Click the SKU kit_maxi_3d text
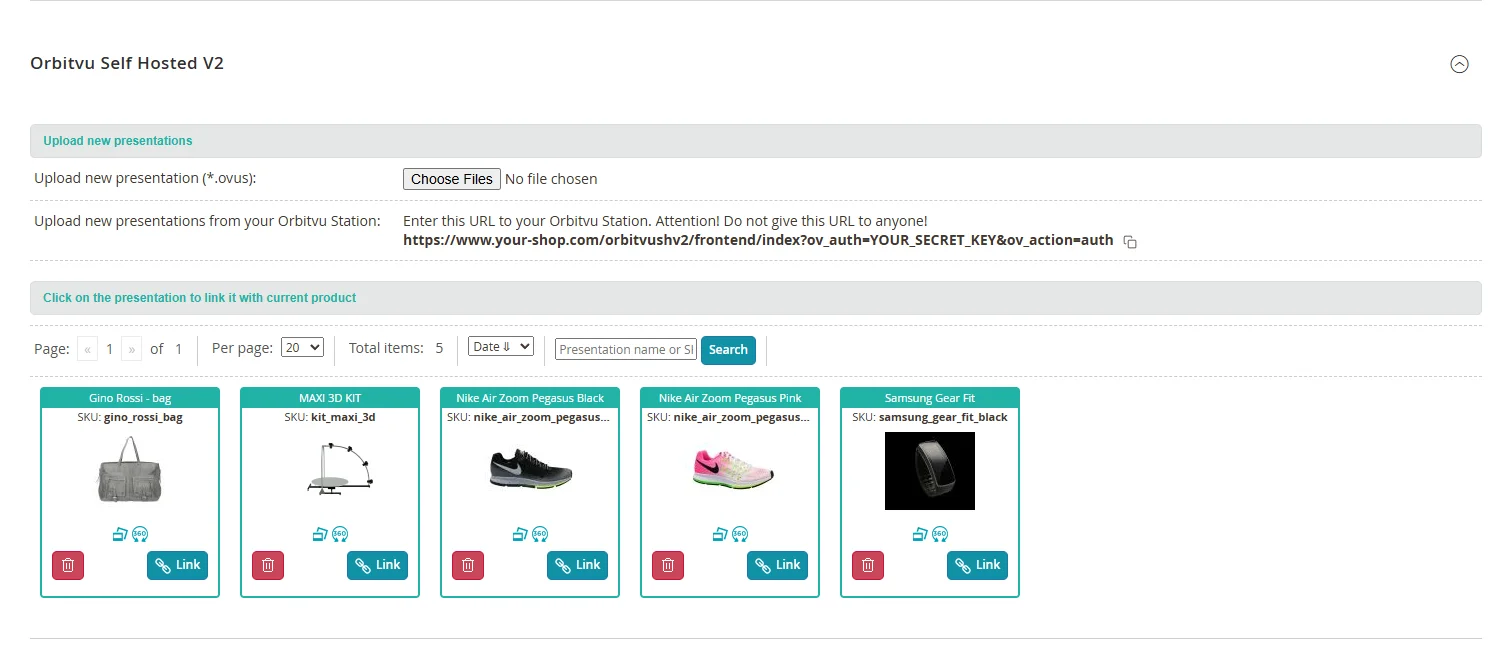 [x=330, y=417]
